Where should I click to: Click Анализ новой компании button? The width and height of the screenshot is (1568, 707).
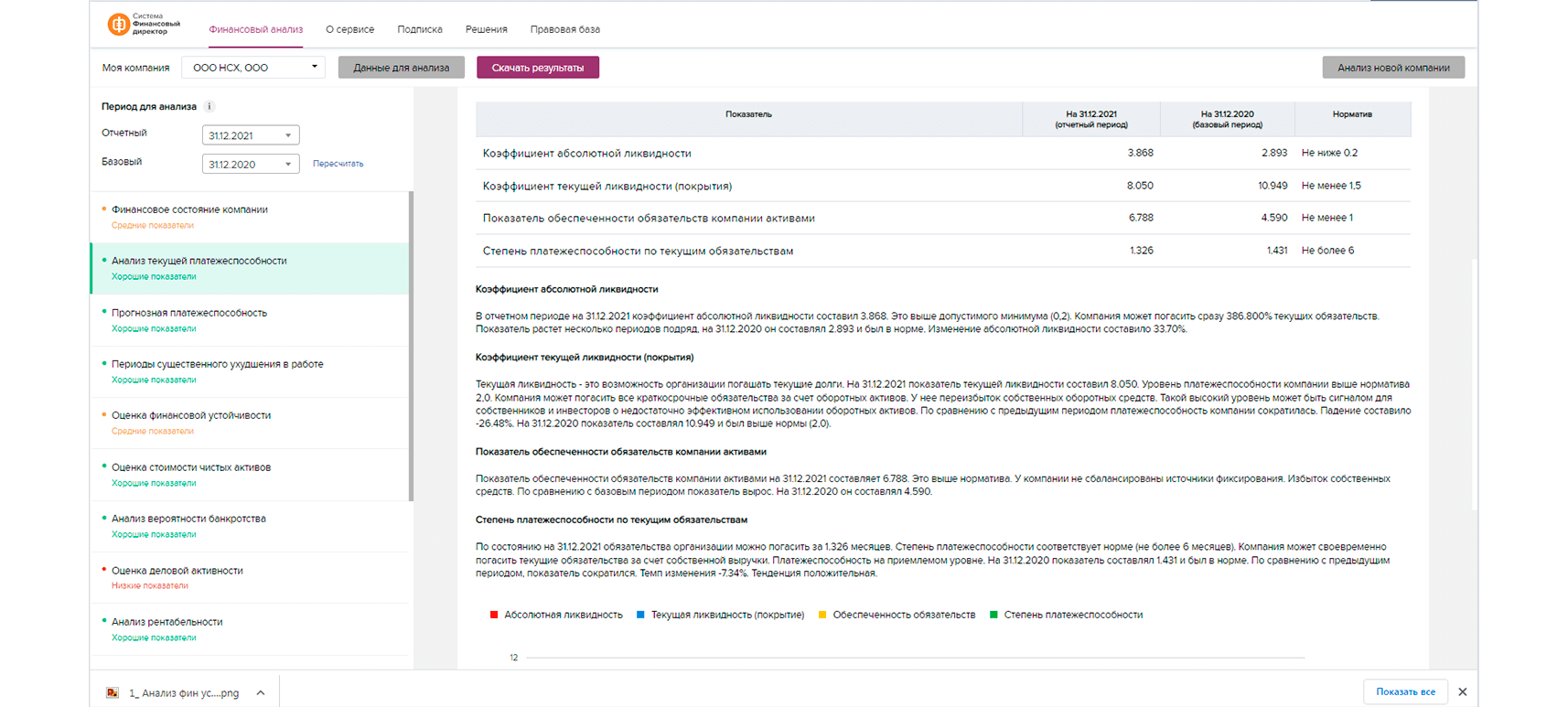click(1392, 68)
